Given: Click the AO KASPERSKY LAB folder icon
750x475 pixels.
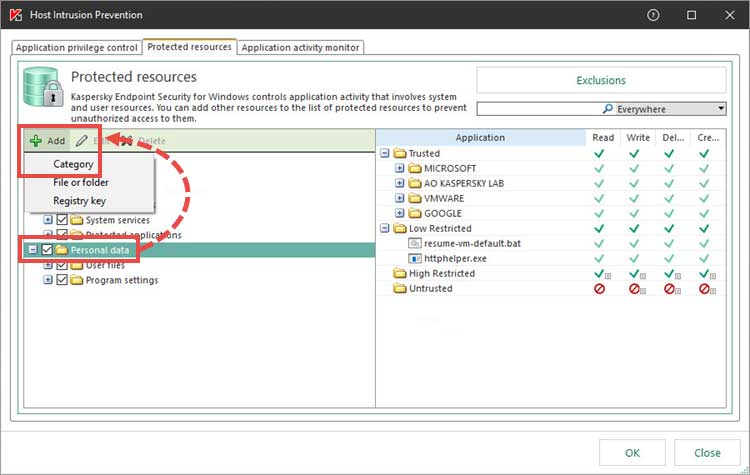Looking at the screenshot, I should click(x=415, y=183).
